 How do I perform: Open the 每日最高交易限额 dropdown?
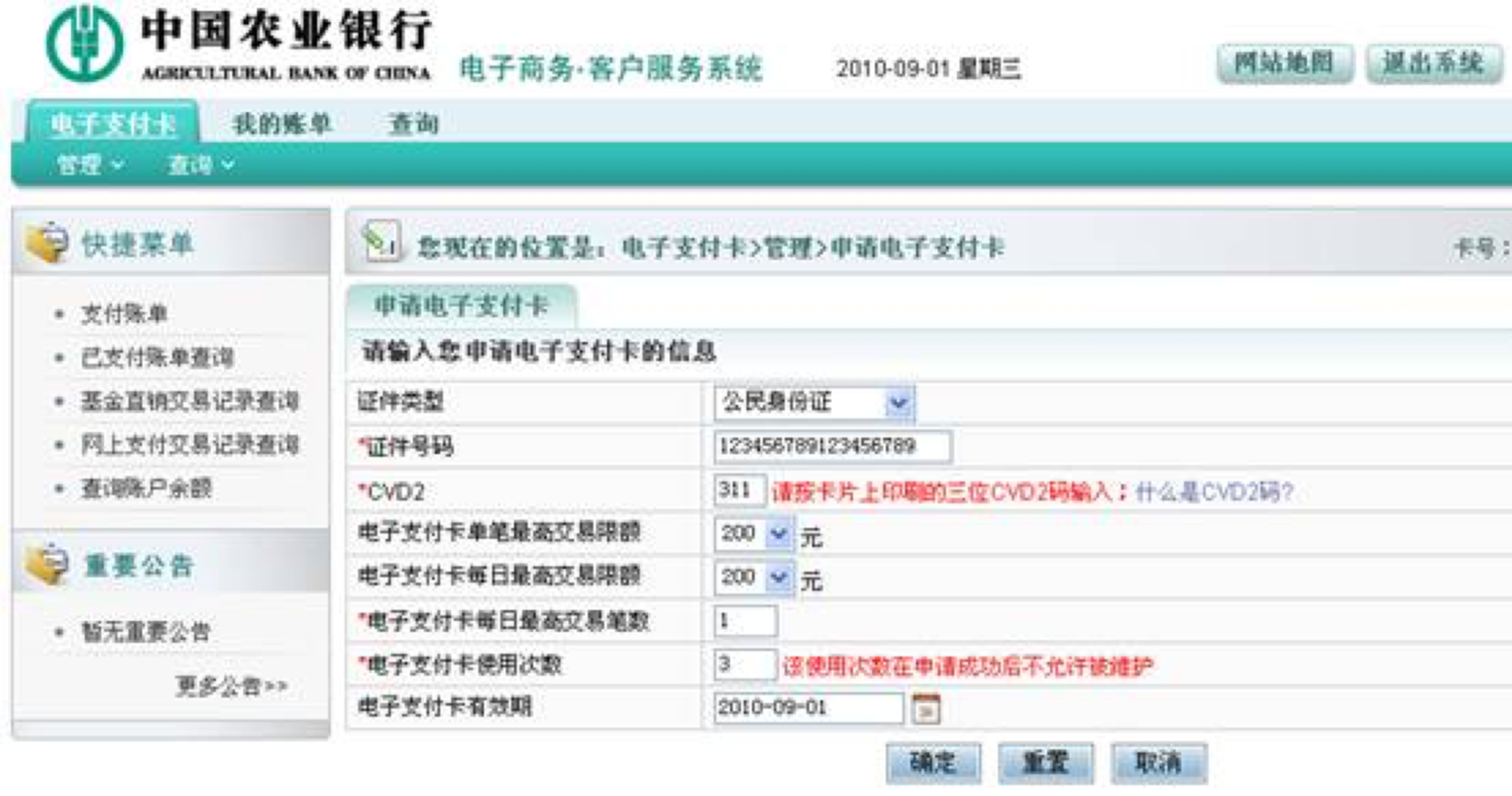point(753,577)
